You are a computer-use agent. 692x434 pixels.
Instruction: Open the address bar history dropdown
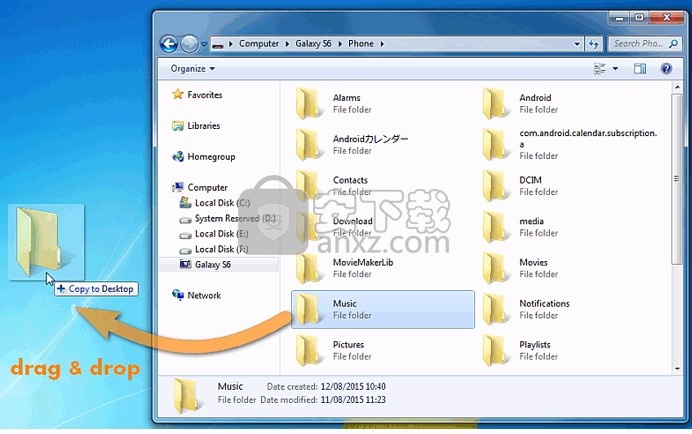pos(577,44)
